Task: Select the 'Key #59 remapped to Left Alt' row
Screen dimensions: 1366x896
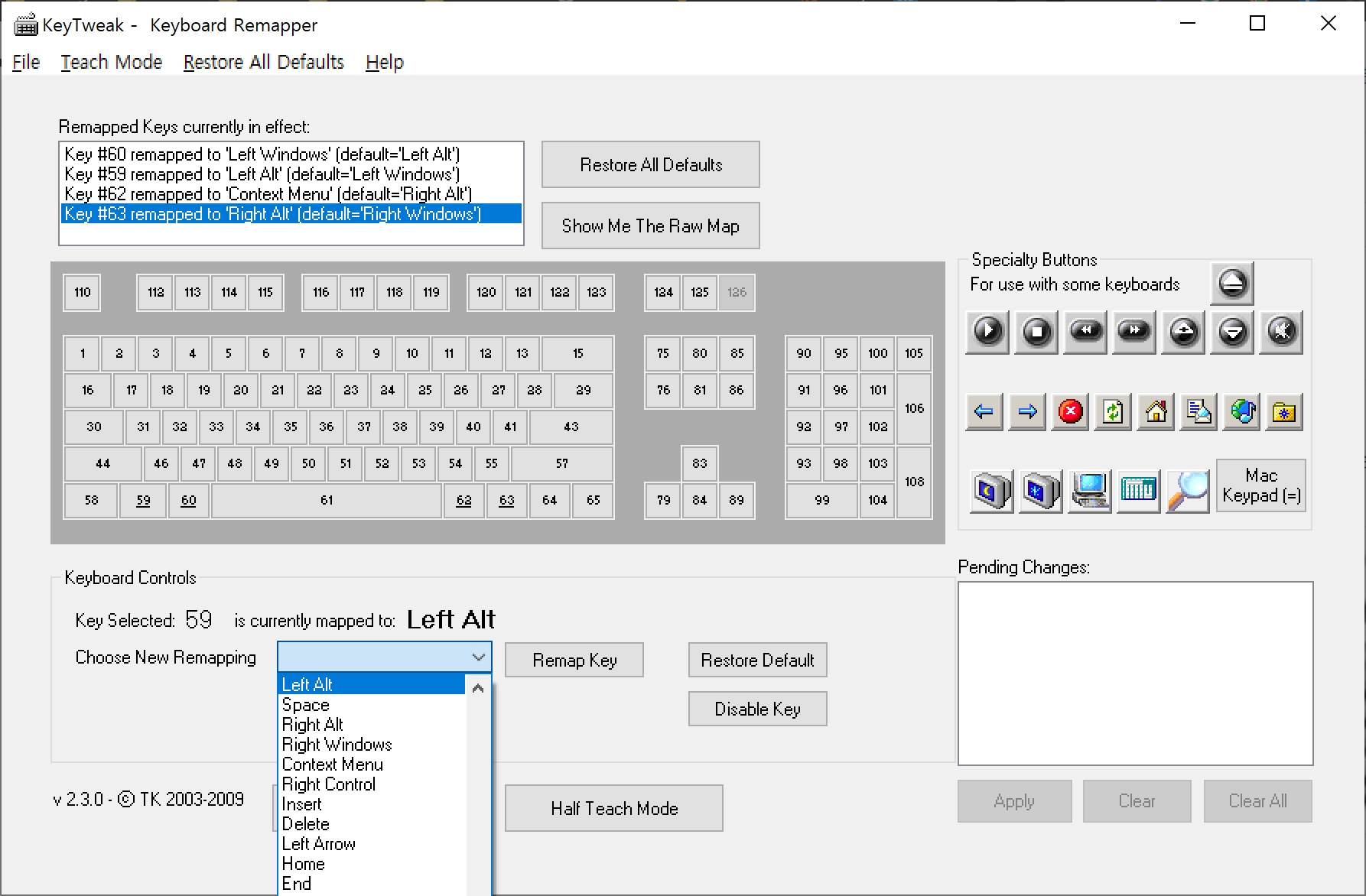Action: coord(291,174)
